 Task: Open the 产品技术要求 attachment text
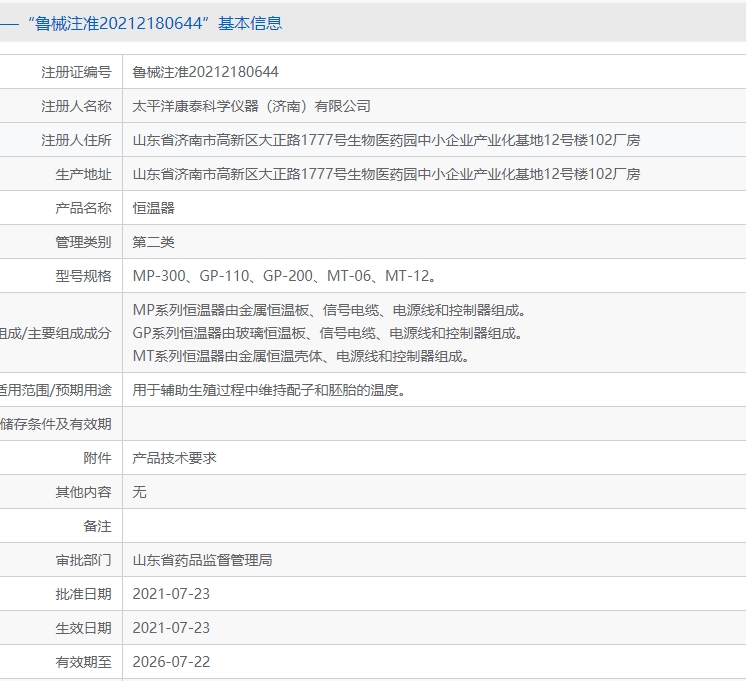174,458
